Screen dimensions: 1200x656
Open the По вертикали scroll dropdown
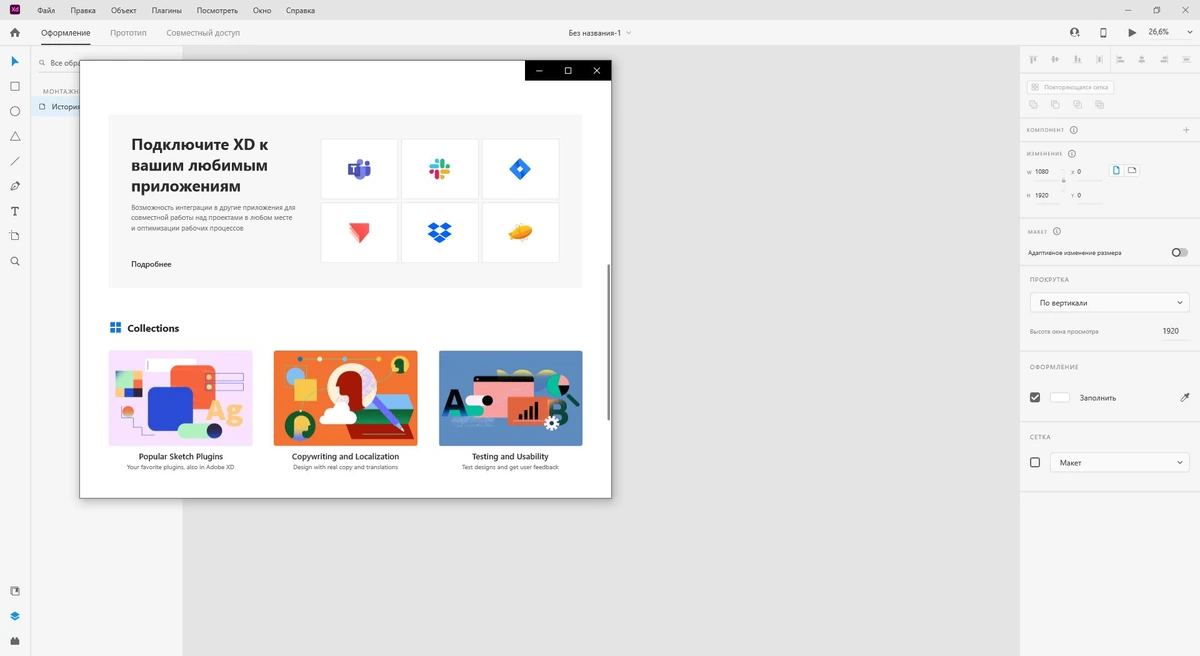(1110, 302)
